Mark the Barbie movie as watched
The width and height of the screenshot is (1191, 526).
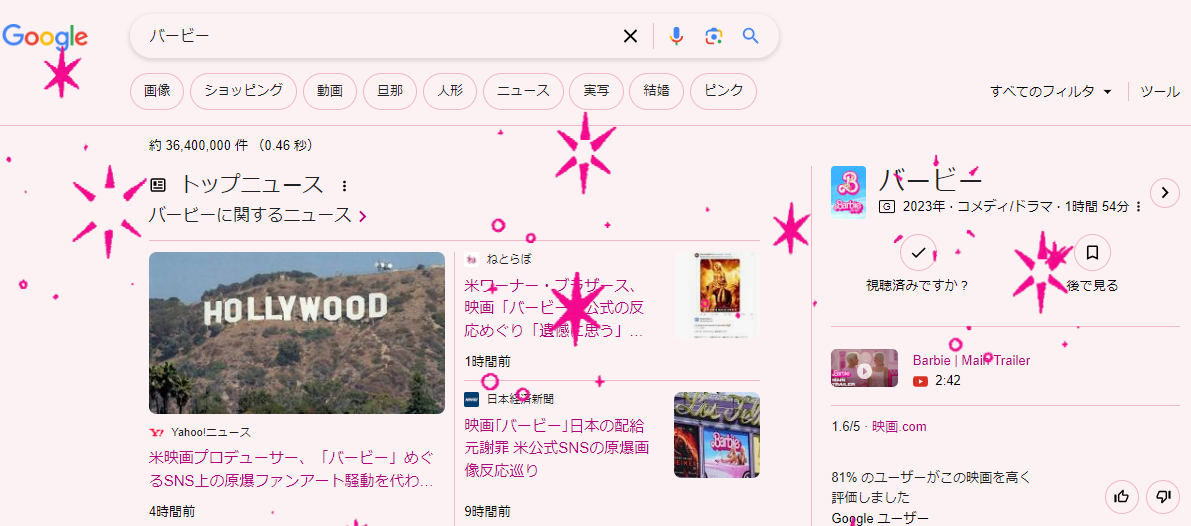coord(918,253)
